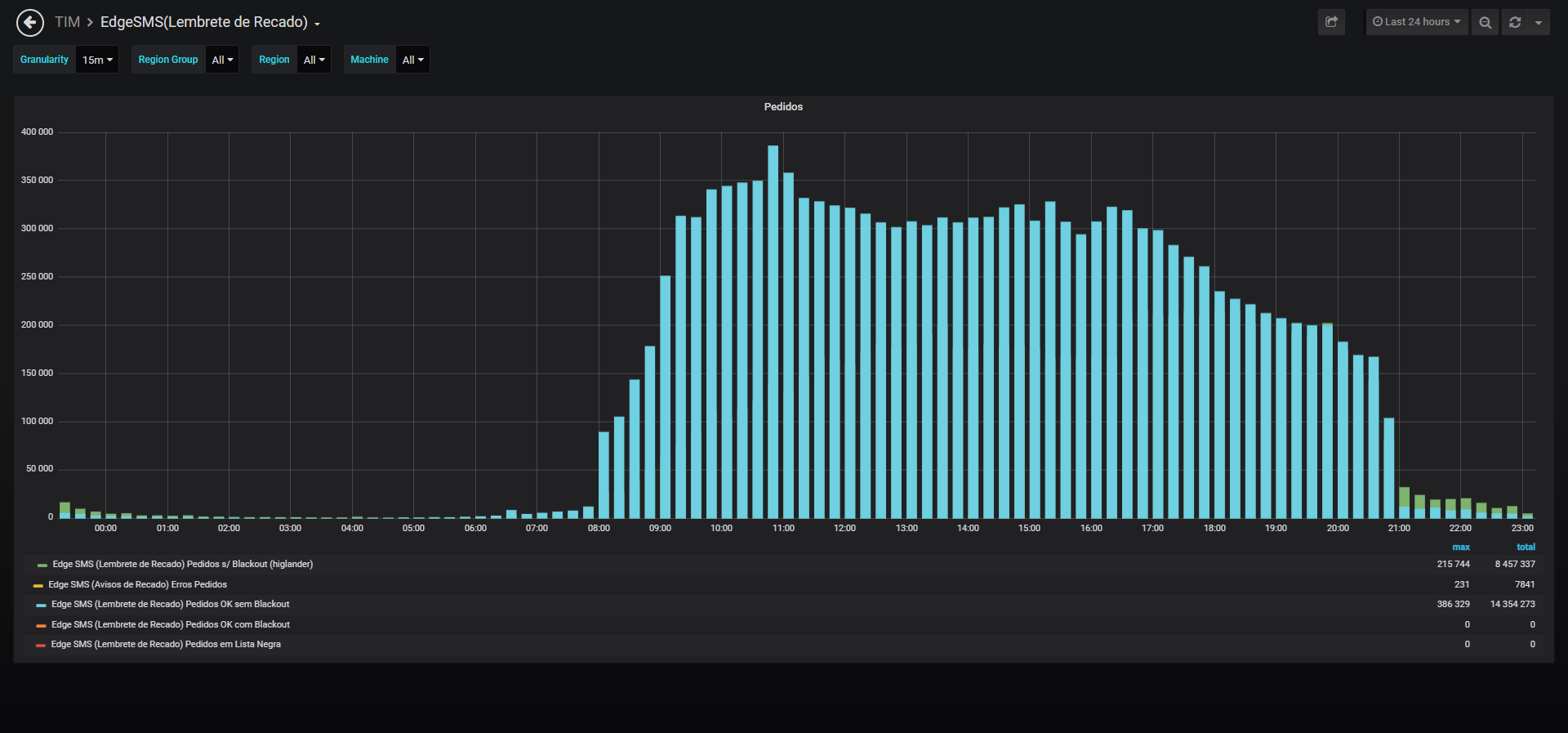
Task: Sort legend by the max column header
Action: [1460, 548]
